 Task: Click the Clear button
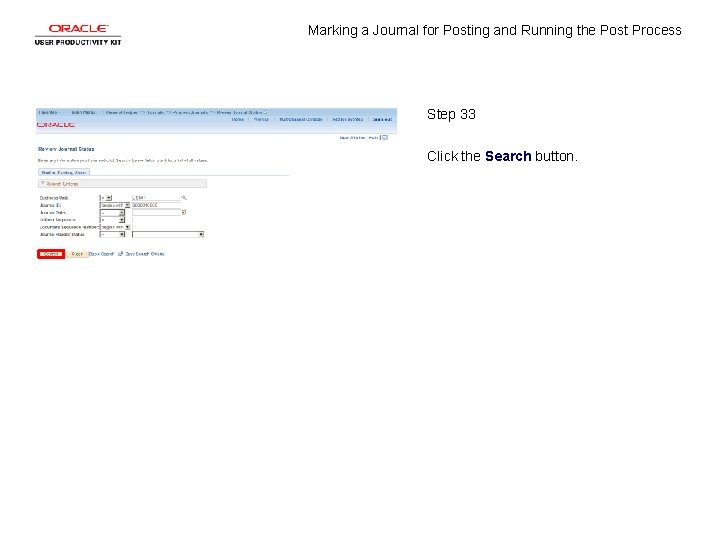(77, 254)
